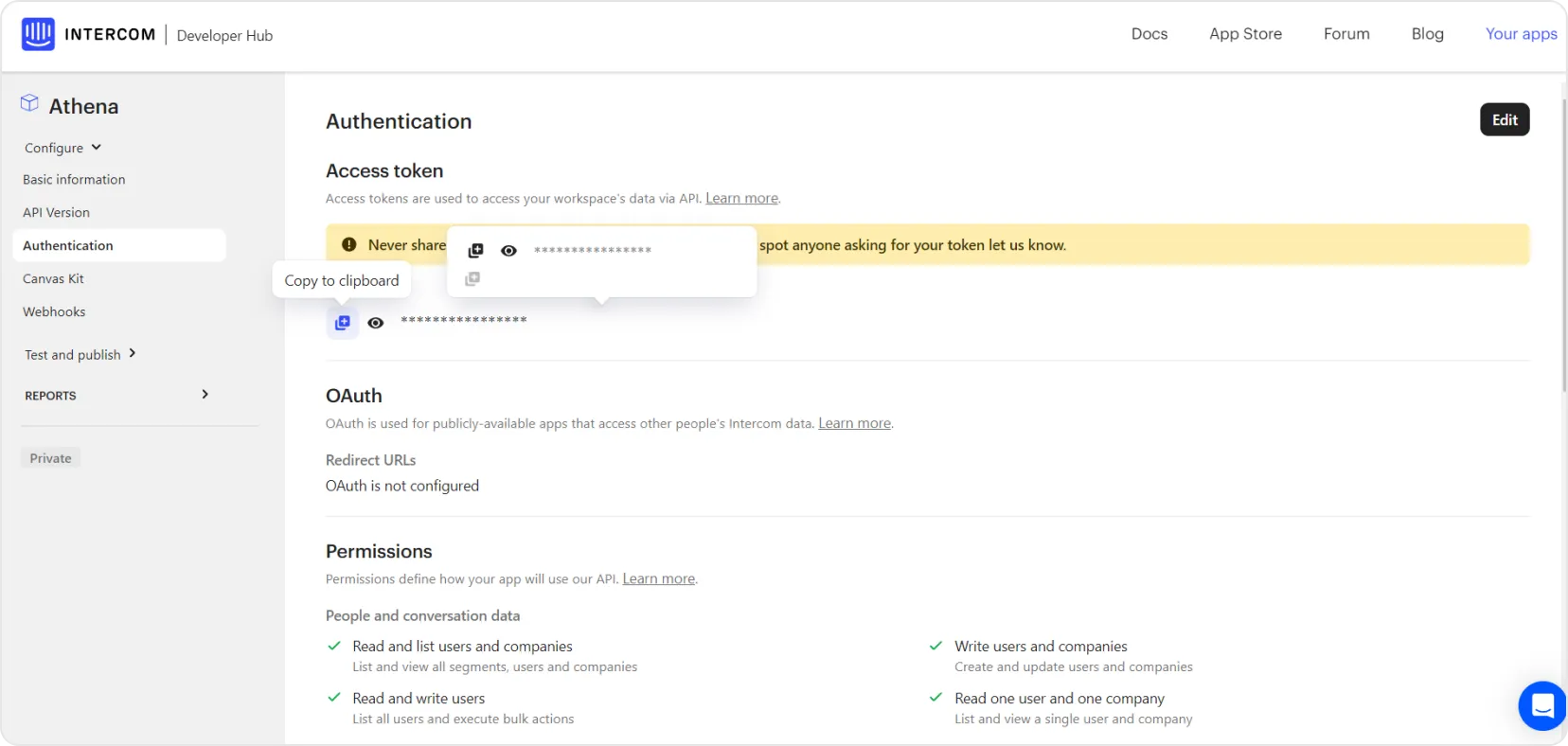The image size is (1568, 746).
Task: Open Webhooks in the sidebar
Action: point(54,311)
